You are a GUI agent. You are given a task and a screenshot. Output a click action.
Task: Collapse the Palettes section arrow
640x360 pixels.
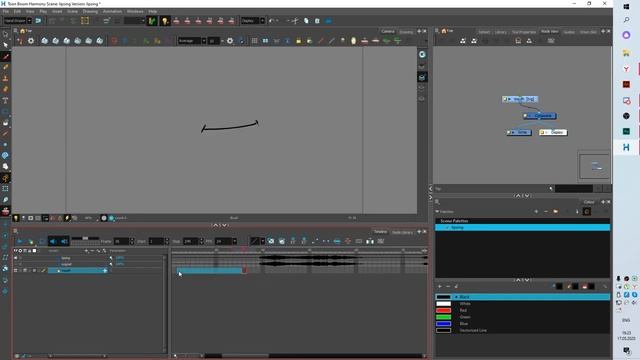click(x=437, y=211)
